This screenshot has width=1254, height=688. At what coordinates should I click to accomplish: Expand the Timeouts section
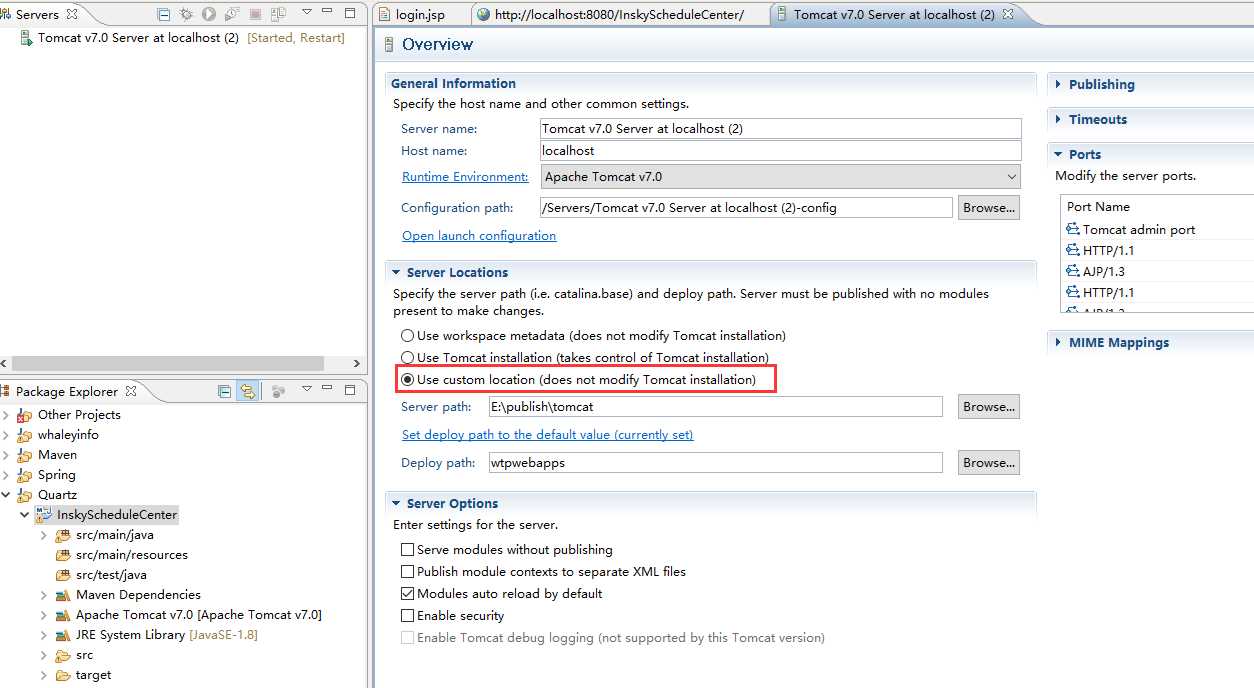coord(1058,120)
